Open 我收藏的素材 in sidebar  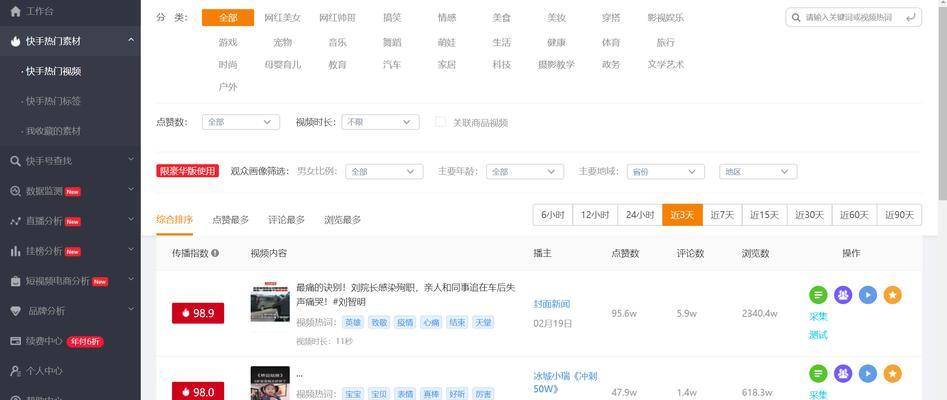click(x=53, y=131)
